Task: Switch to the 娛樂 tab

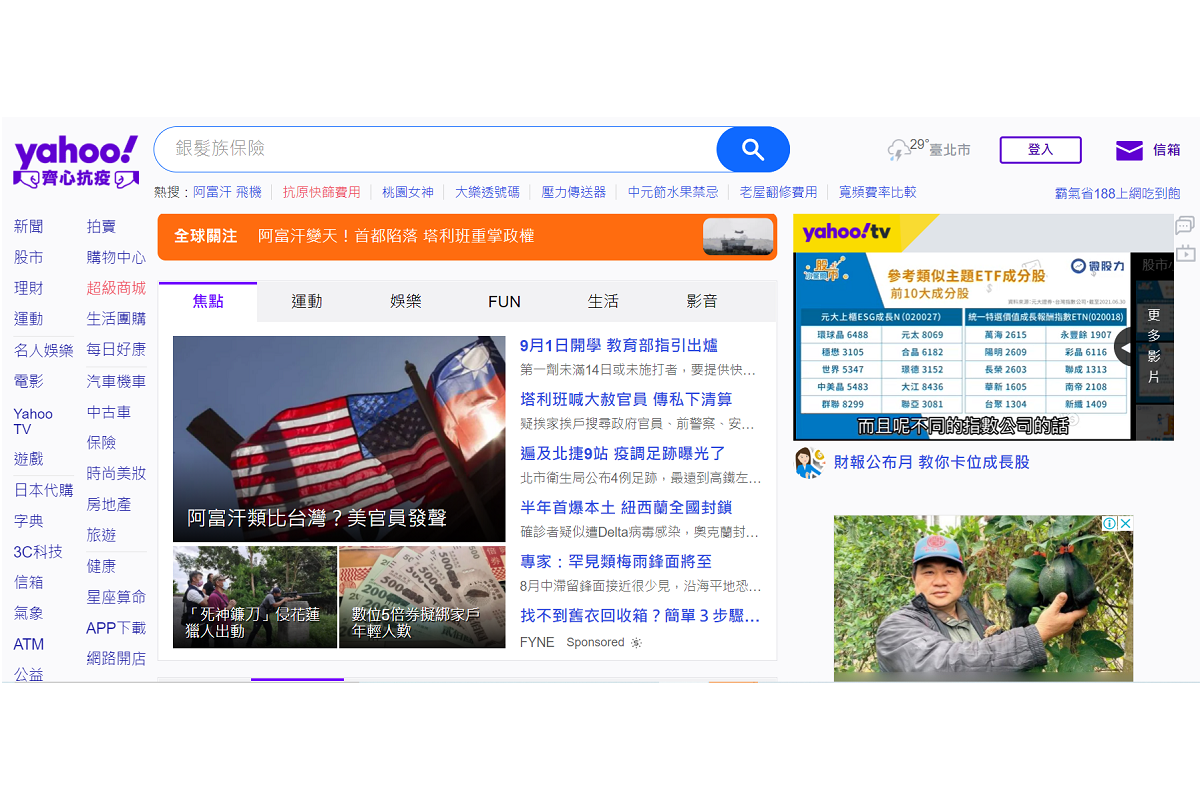Action: [405, 301]
